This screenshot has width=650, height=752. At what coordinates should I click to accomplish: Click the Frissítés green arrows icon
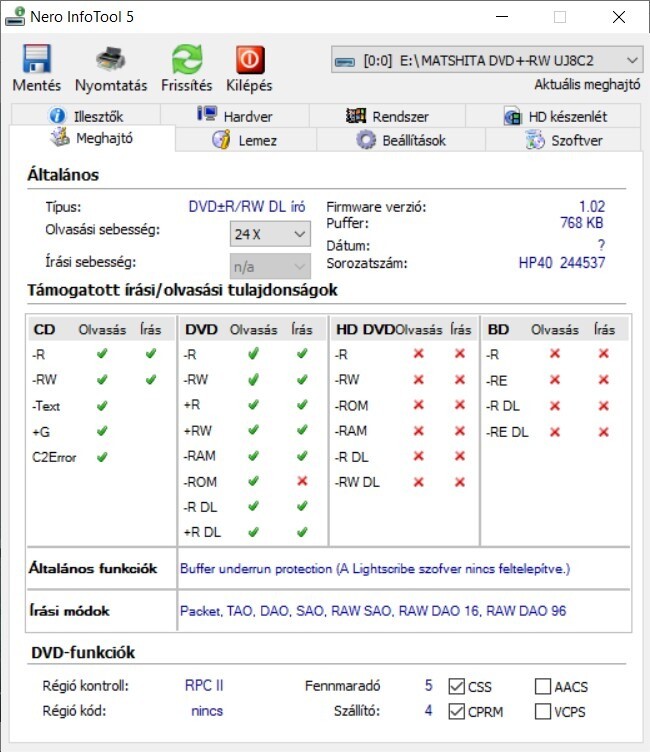pos(187,59)
